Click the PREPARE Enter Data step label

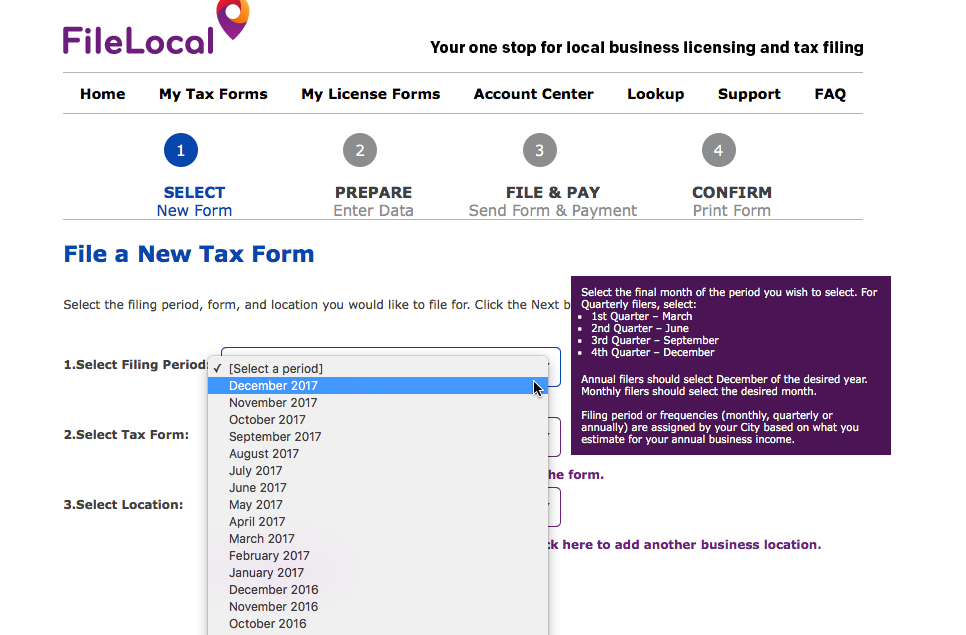tap(373, 201)
